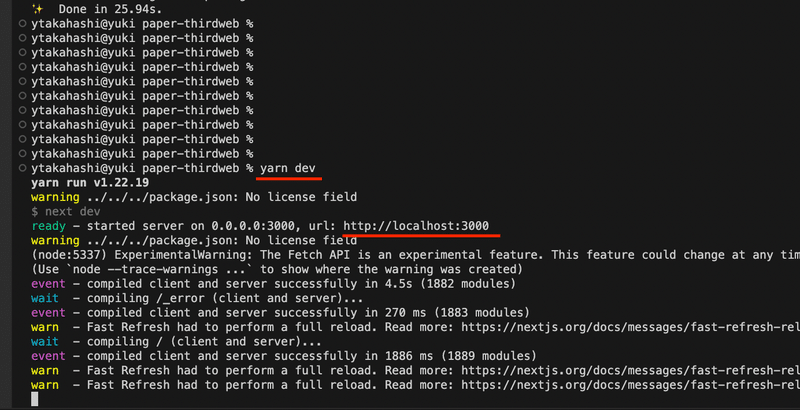Click the command decoration circle beside 'yarn dev' prompt
This screenshot has width=800, height=410.
coord(22,168)
